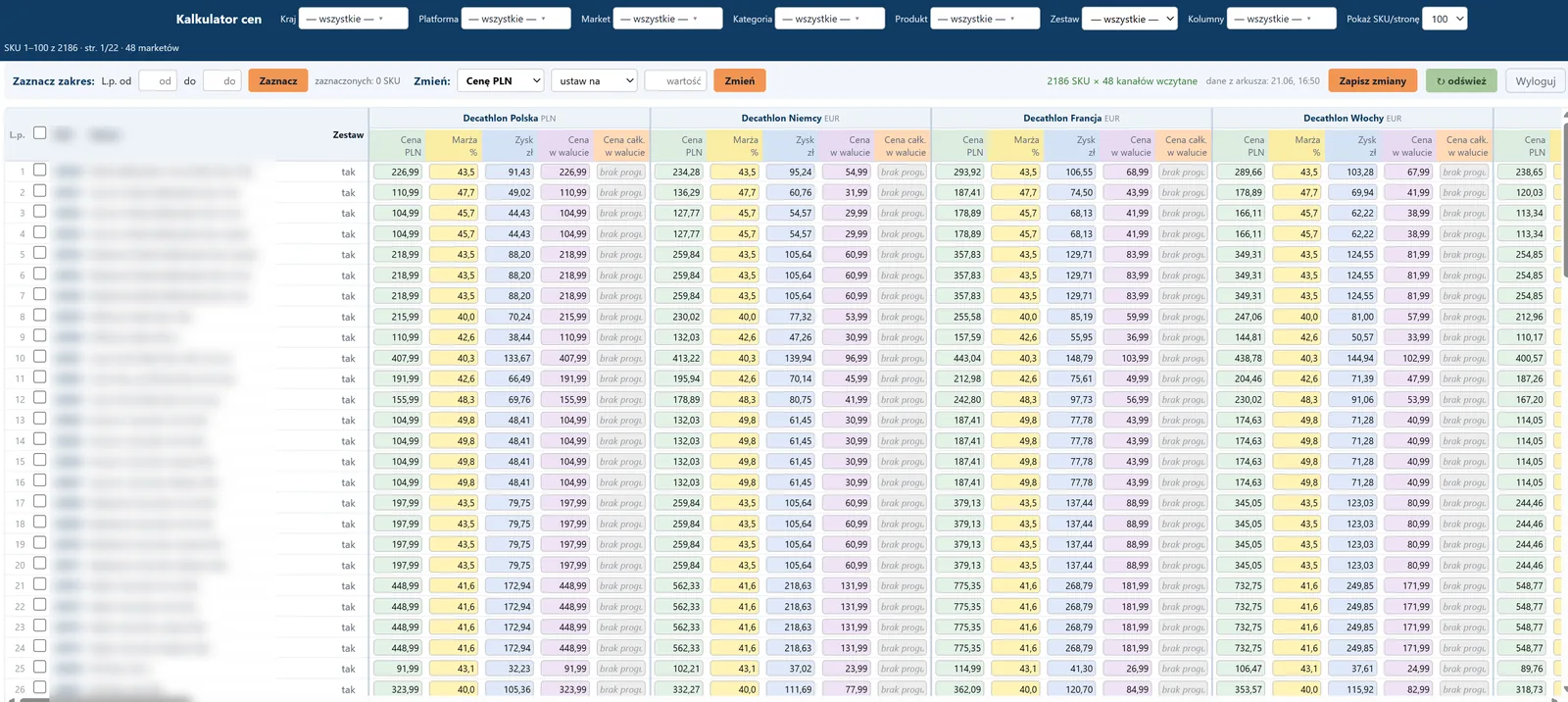Click the green odśwież refresh button

(x=1461, y=80)
